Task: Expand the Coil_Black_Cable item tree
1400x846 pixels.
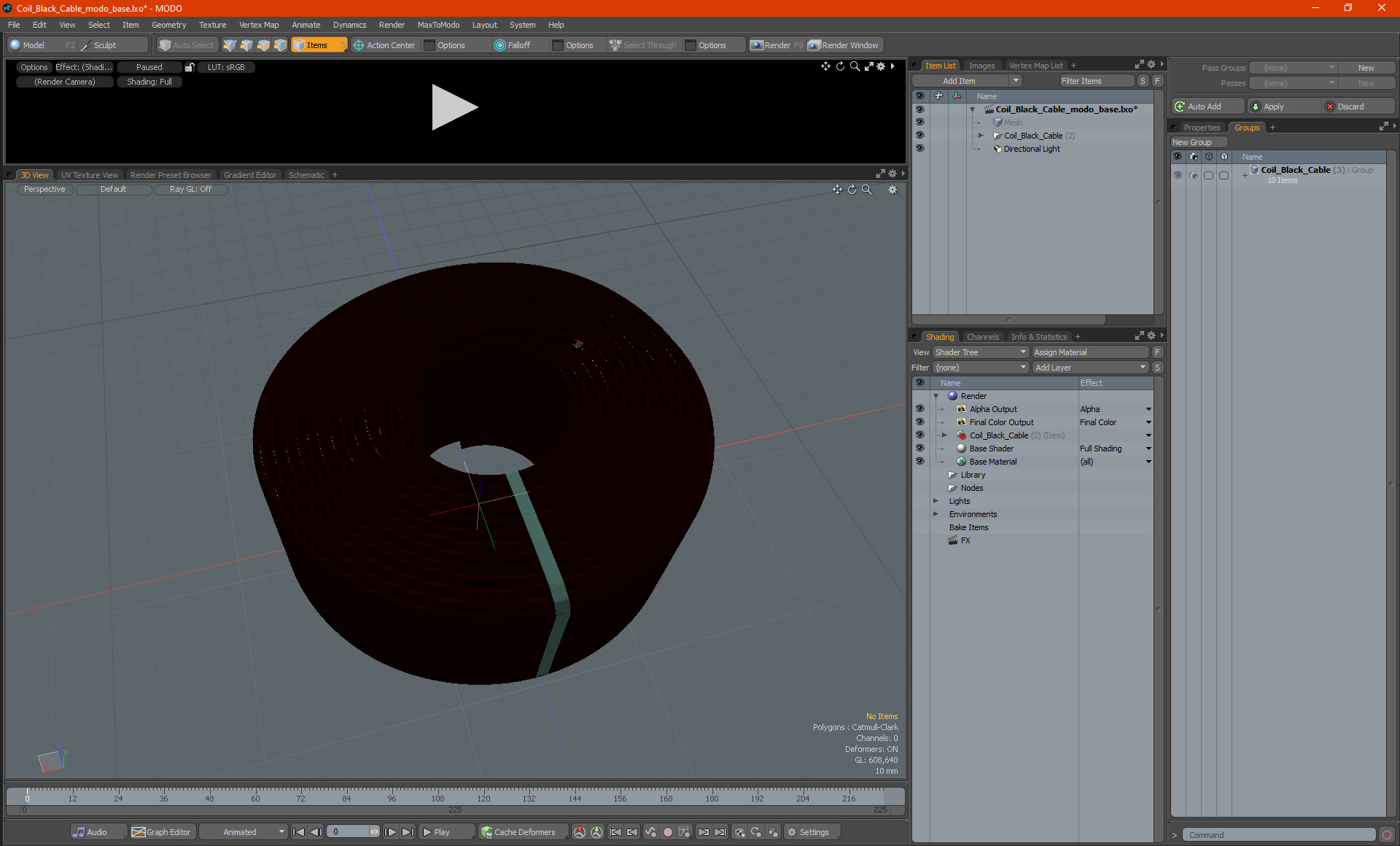Action: click(981, 136)
